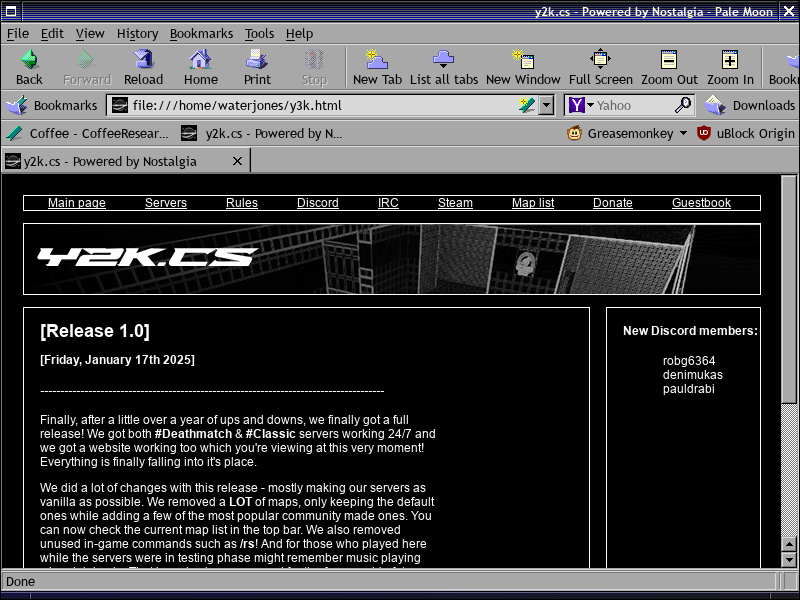Open a New Window from the toolbar
This screenshot has width=800, height=600.
pyautogui.click(x=523, y=67)
